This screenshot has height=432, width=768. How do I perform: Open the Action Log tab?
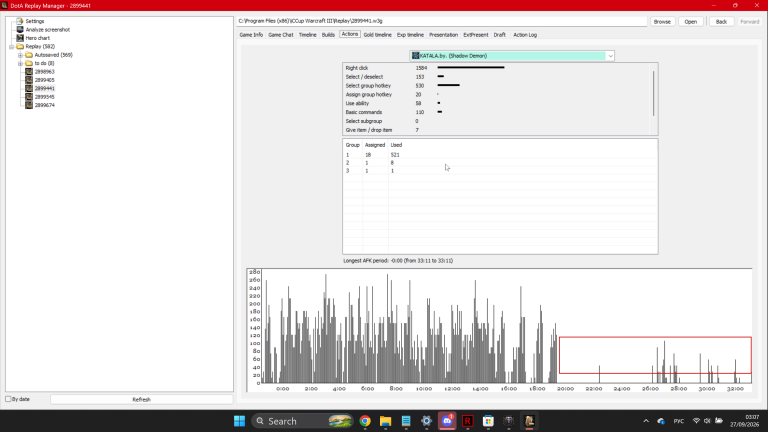tap(525, 35)
